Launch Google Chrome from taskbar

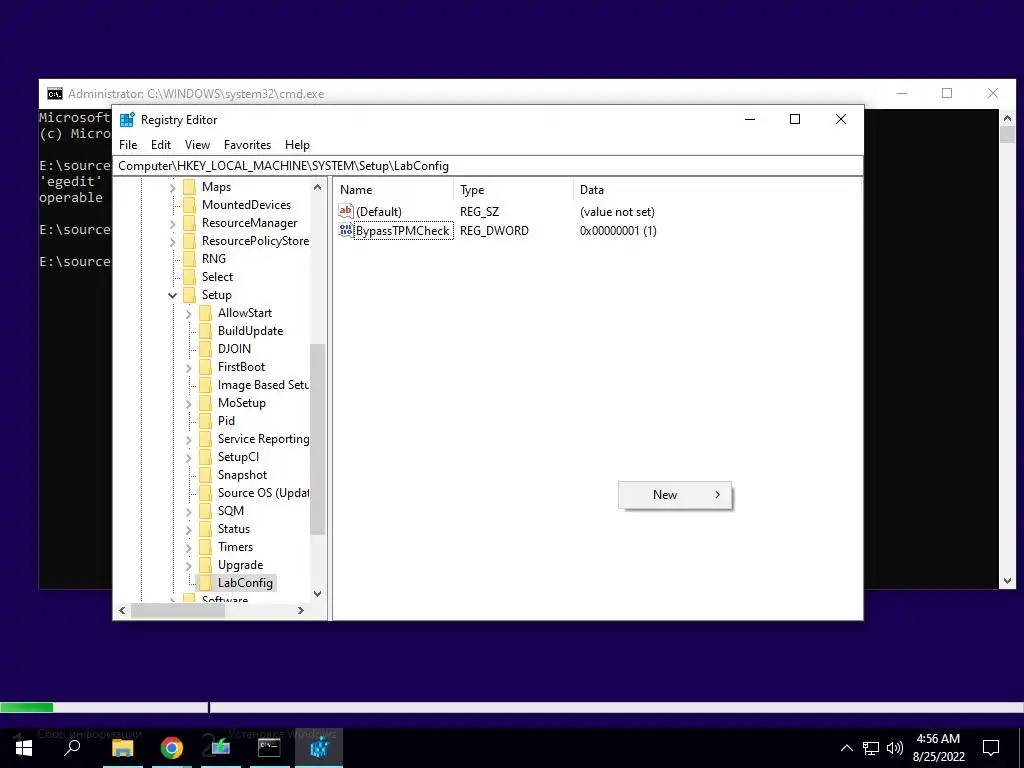[172, 748]
